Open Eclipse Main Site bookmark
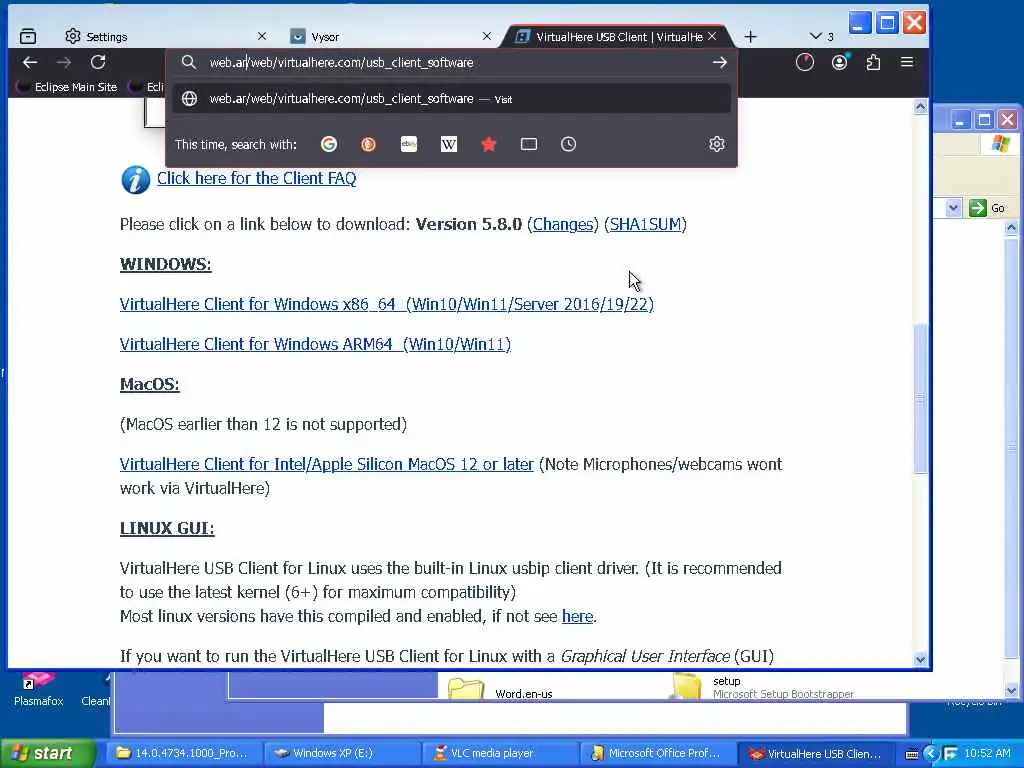This screenshot has width=1024, height=768. pos(67,87)
